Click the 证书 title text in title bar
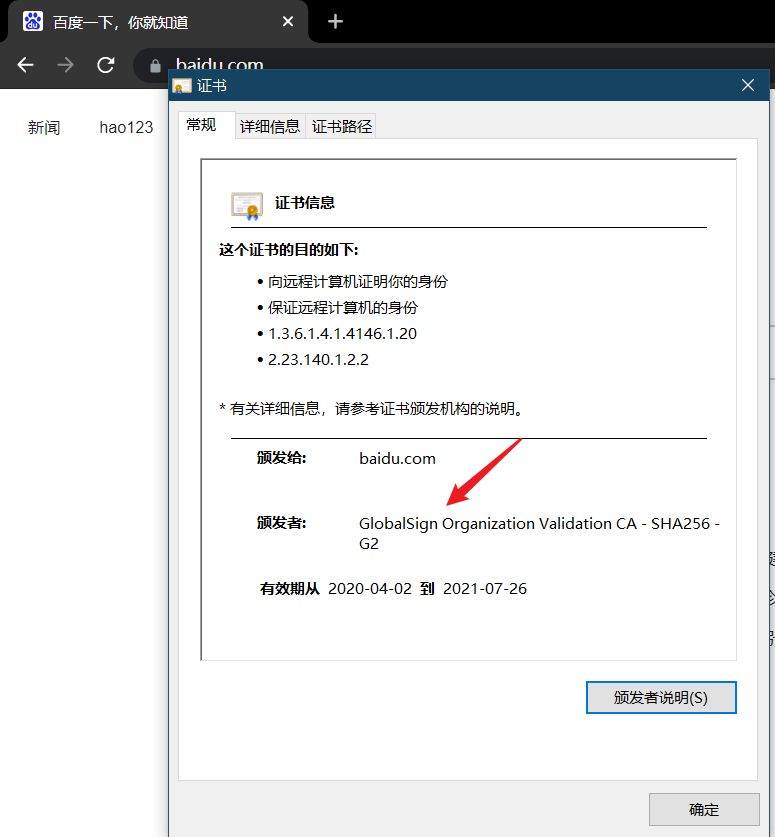775x837 pixels. [x=212, y=86]
